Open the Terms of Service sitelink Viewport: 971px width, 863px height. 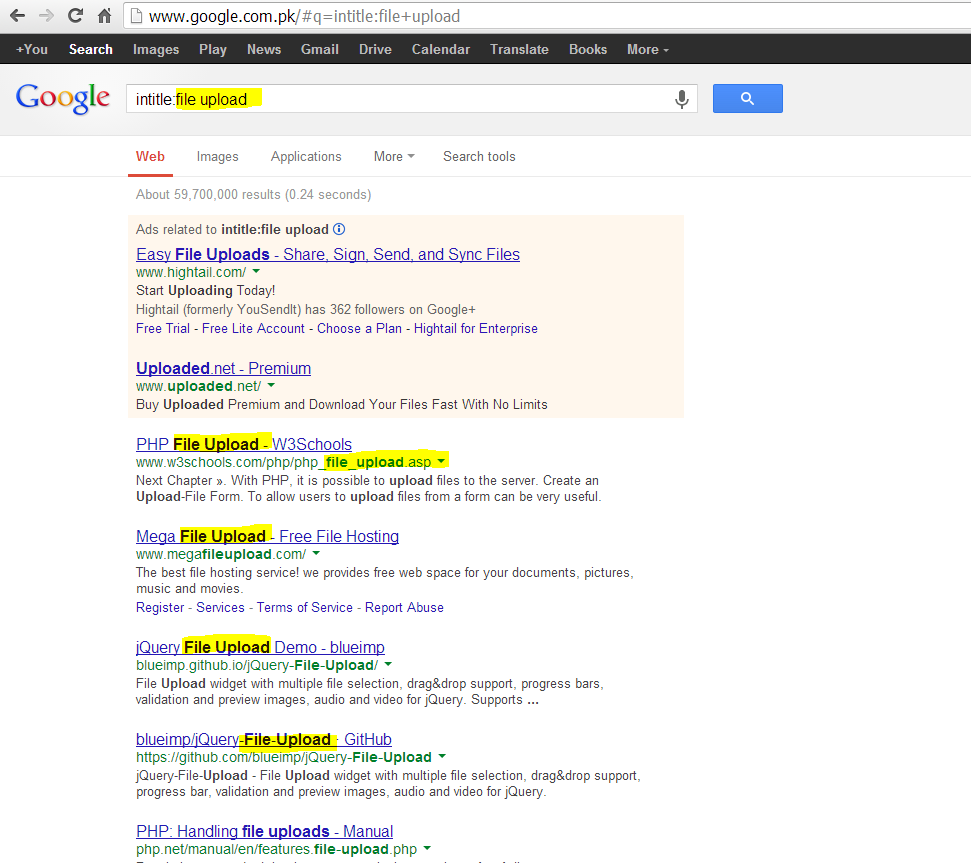pos(305,608)
